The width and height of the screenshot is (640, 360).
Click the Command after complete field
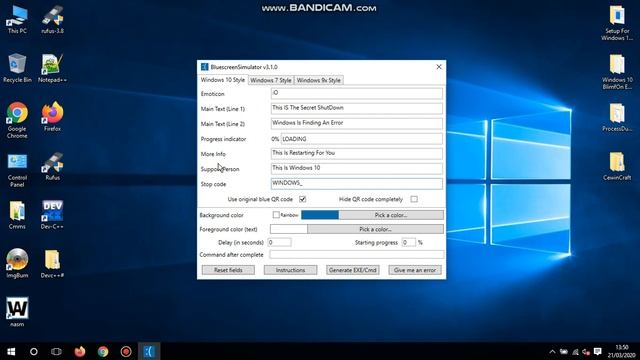[x=357, y=255]
